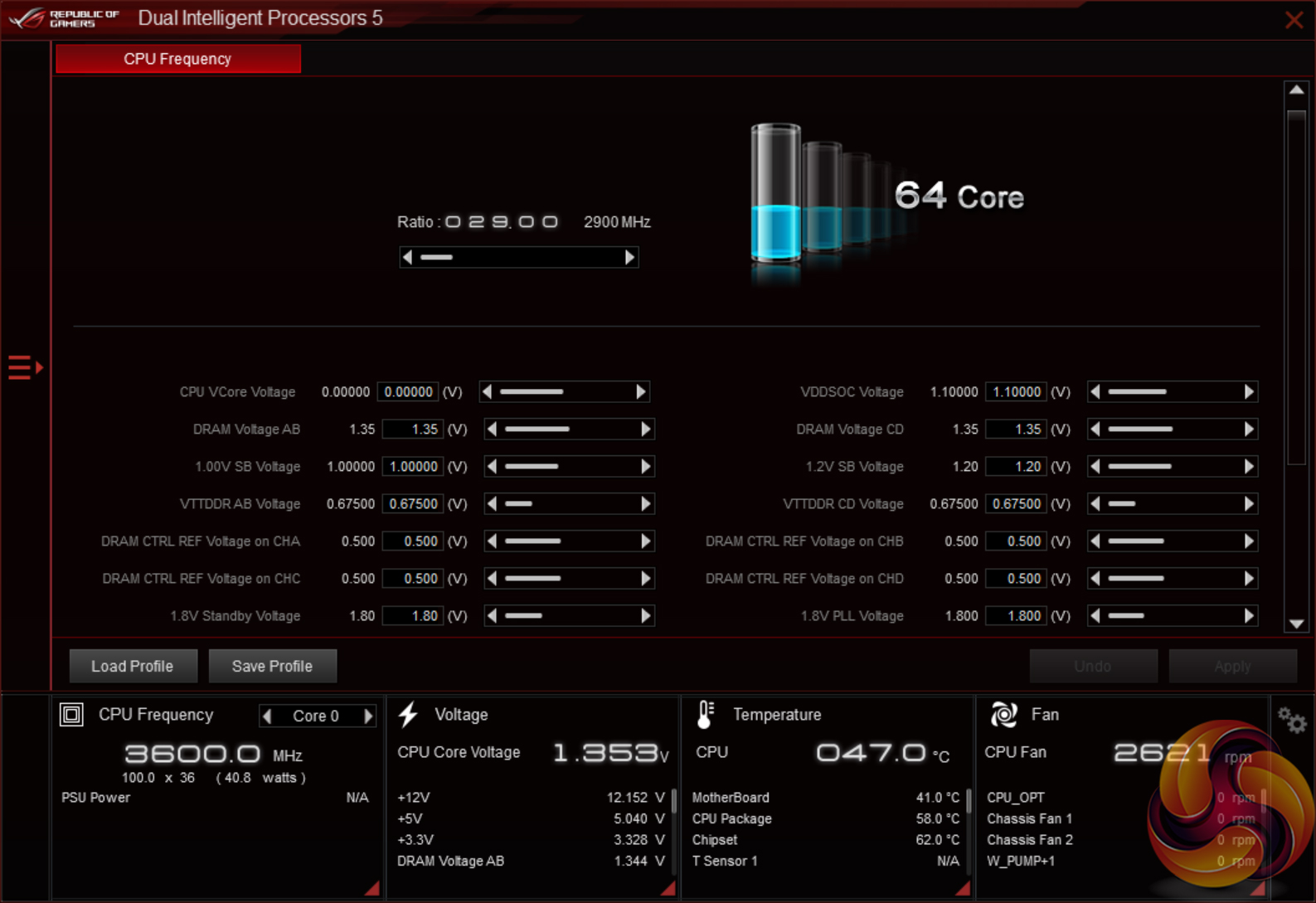Image resolution: width=1316 pixels, height=903 pixels.
Task: Decrease VDDSOC Voltage
Action: click(x=1095, y=391)
